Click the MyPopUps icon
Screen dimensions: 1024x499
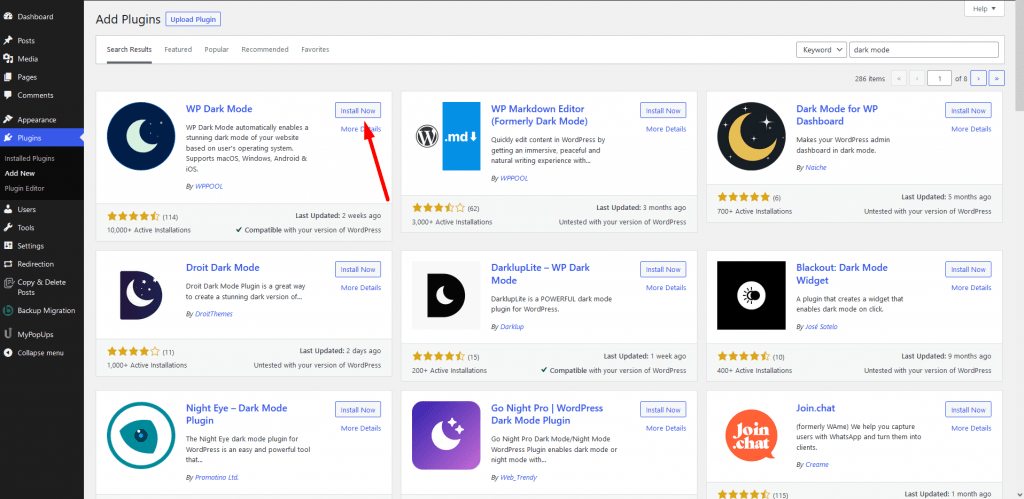[x=8, y=334]
